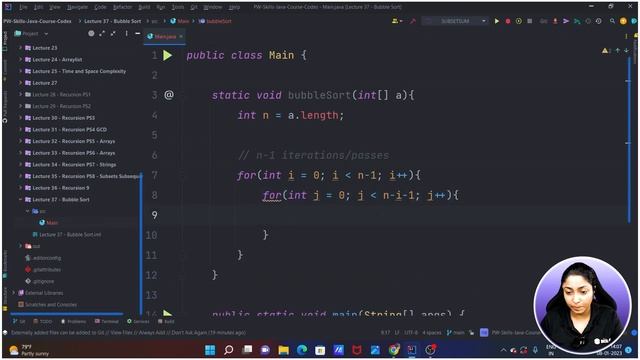Collapse Lecture 37 - Bubble Sort folder

[20, 200]
